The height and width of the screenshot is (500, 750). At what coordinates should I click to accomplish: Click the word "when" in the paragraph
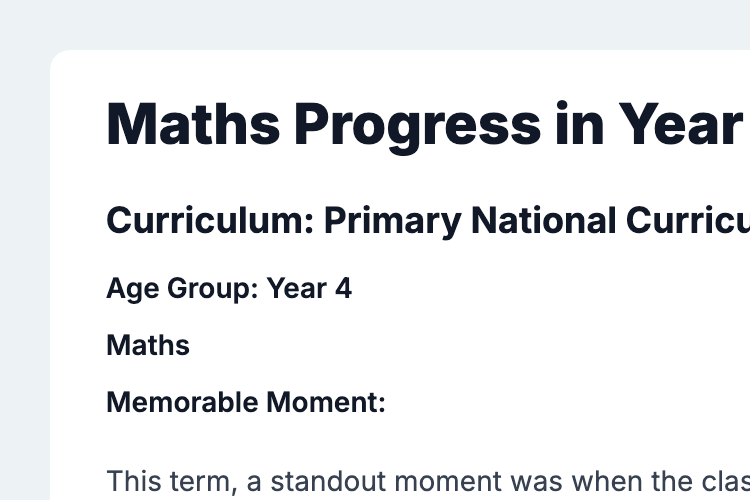[607, 481]
